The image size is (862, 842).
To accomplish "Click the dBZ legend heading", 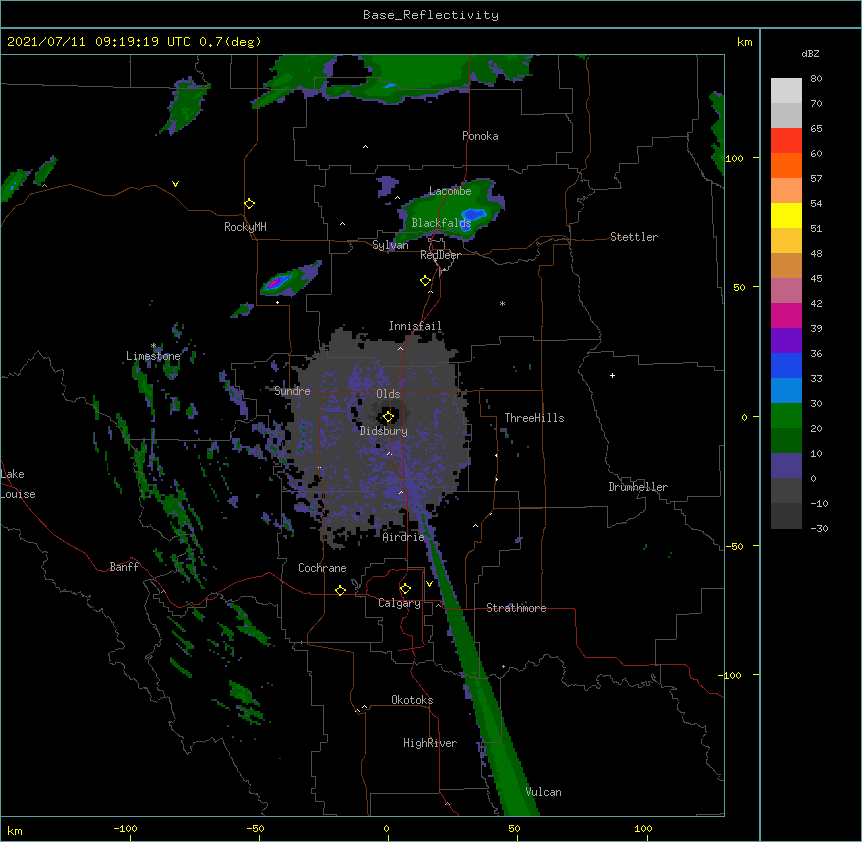I will pyautogui.click(x=810, y=54).
